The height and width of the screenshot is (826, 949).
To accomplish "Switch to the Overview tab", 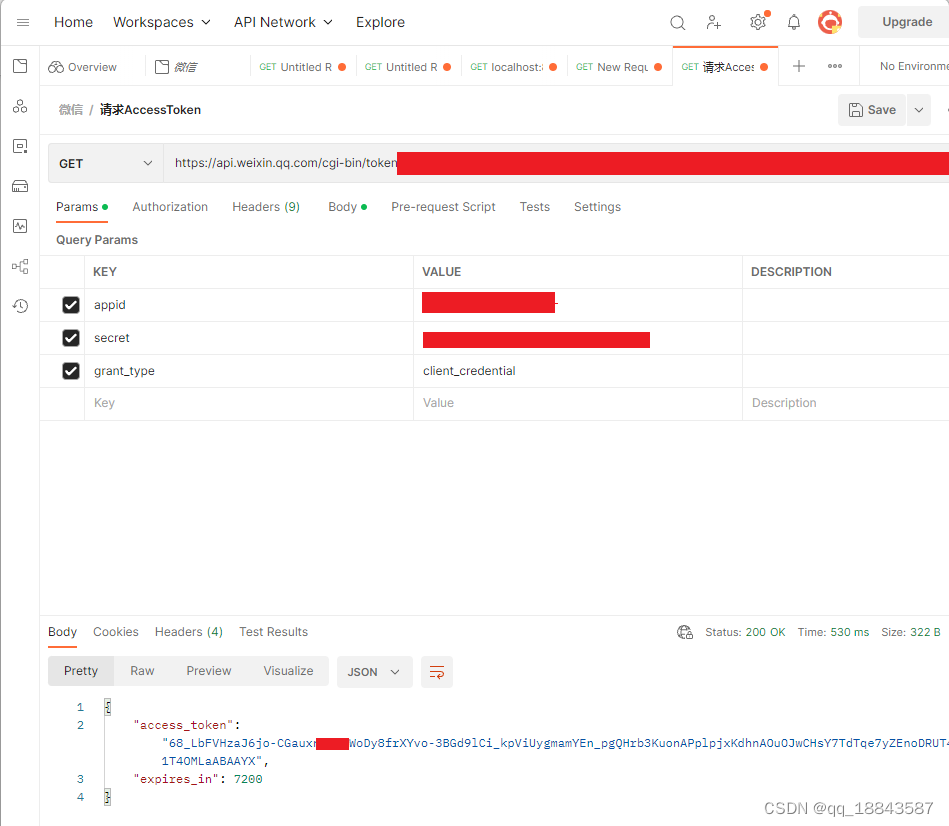I will point(83,67).
